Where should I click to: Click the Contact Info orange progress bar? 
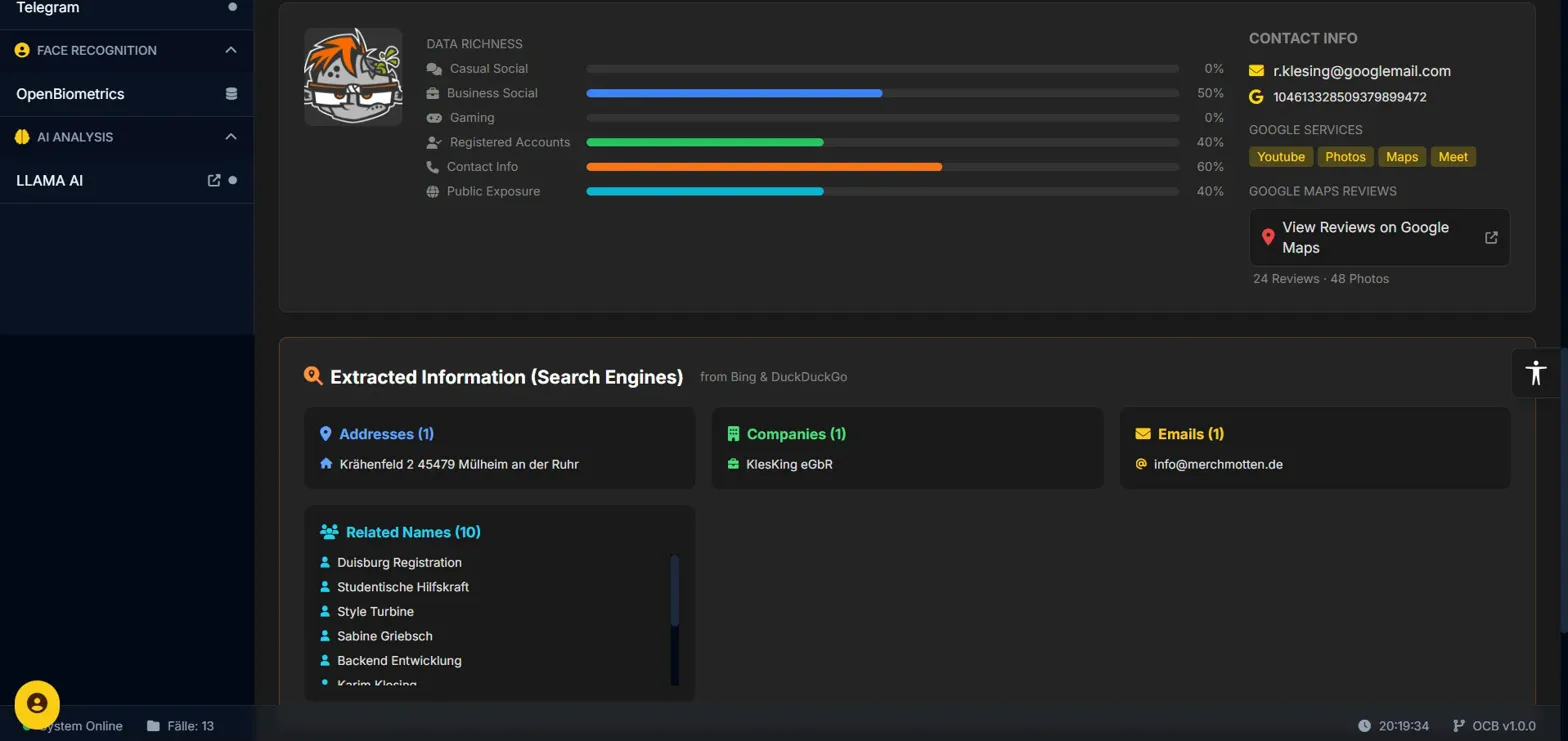(764, 167)
